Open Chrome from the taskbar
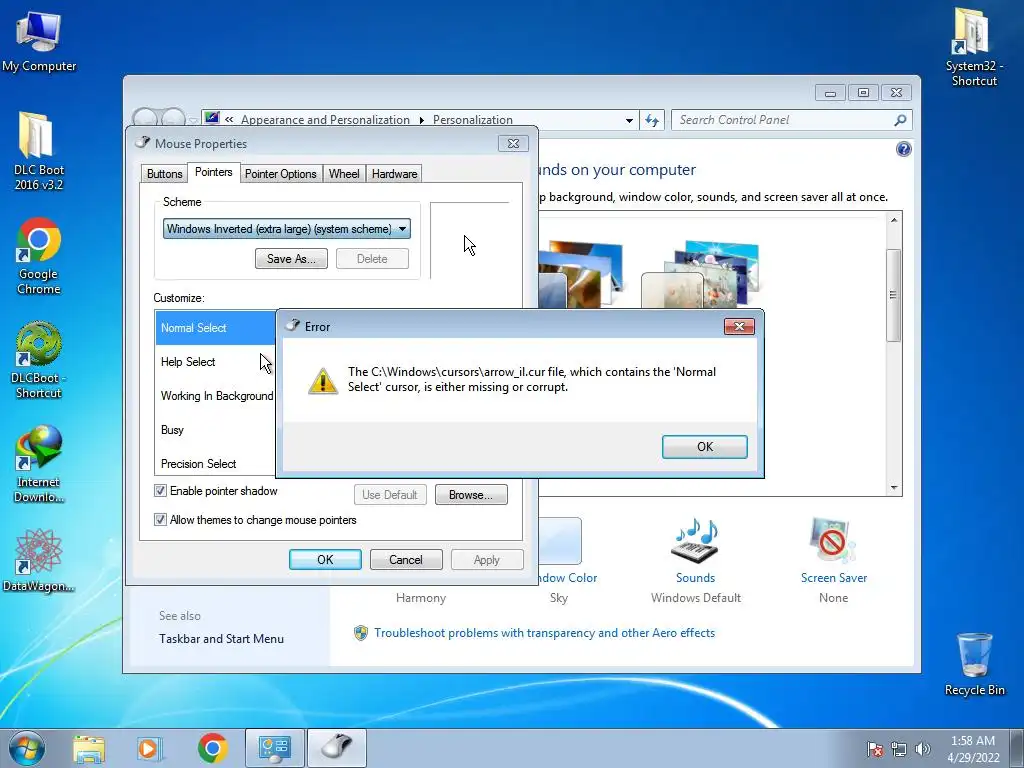 coord(212,748)
